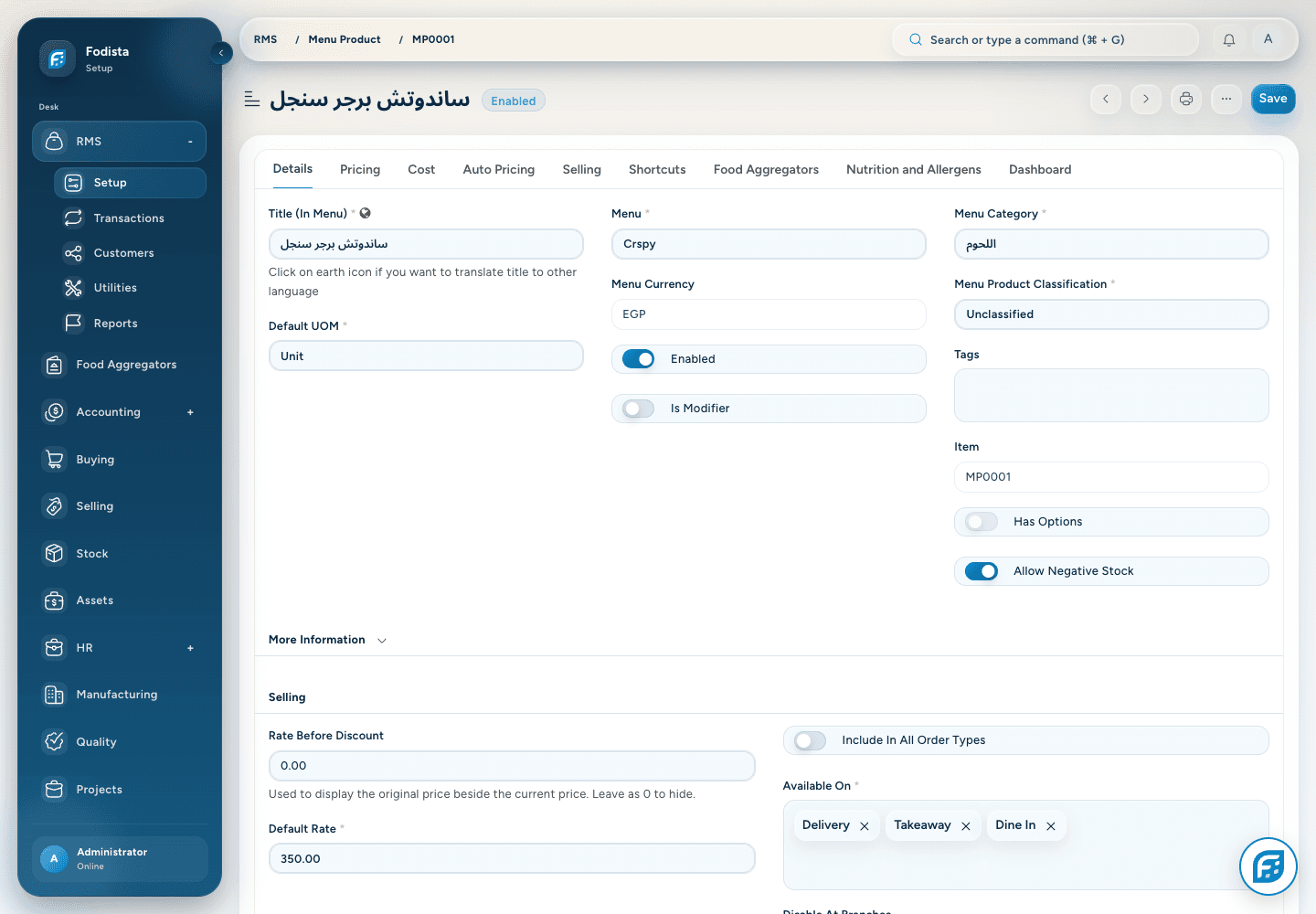Screen dimensions: 1316x914
Task: Collapse the sidebar with the arrow button
Action: click(221, 53)
